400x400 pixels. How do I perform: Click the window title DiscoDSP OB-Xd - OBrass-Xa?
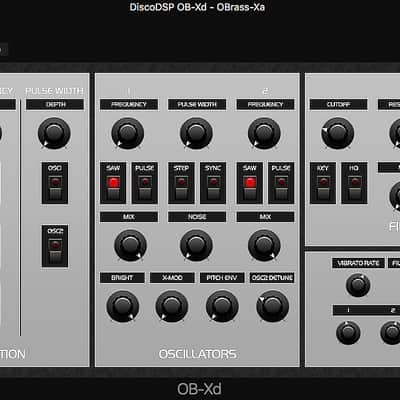pyautogui.click(x=197, y=7)
